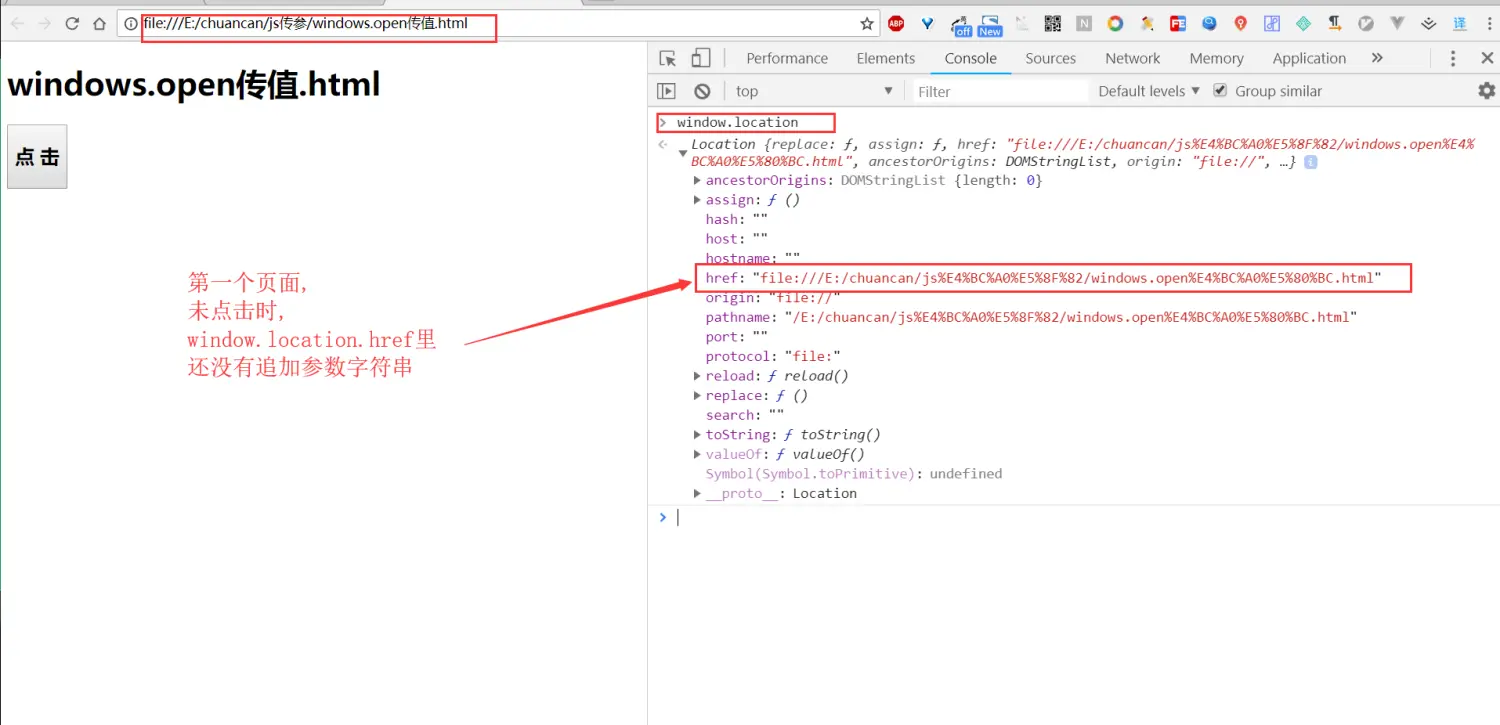The height and width of the screenshot is (725, 1500).
Task: Open DevTools customize three-dot menu
Action: pyautogui.click(x=1453, y=58)
